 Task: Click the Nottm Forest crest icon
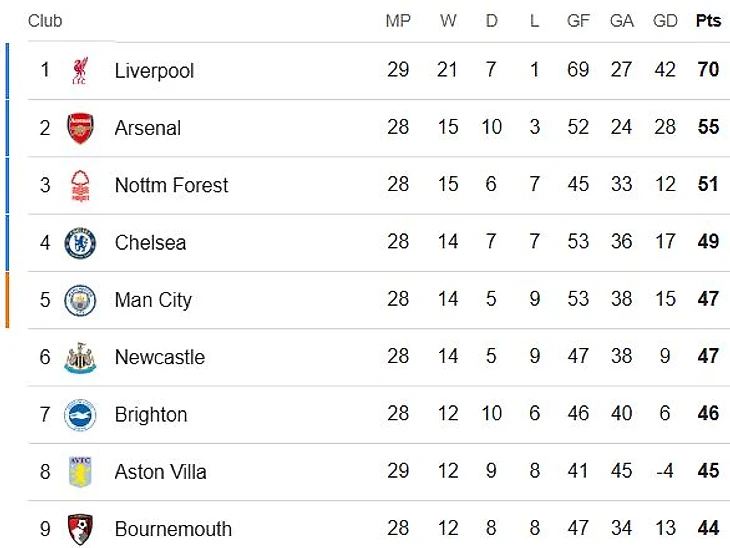[x=80, y=185]
